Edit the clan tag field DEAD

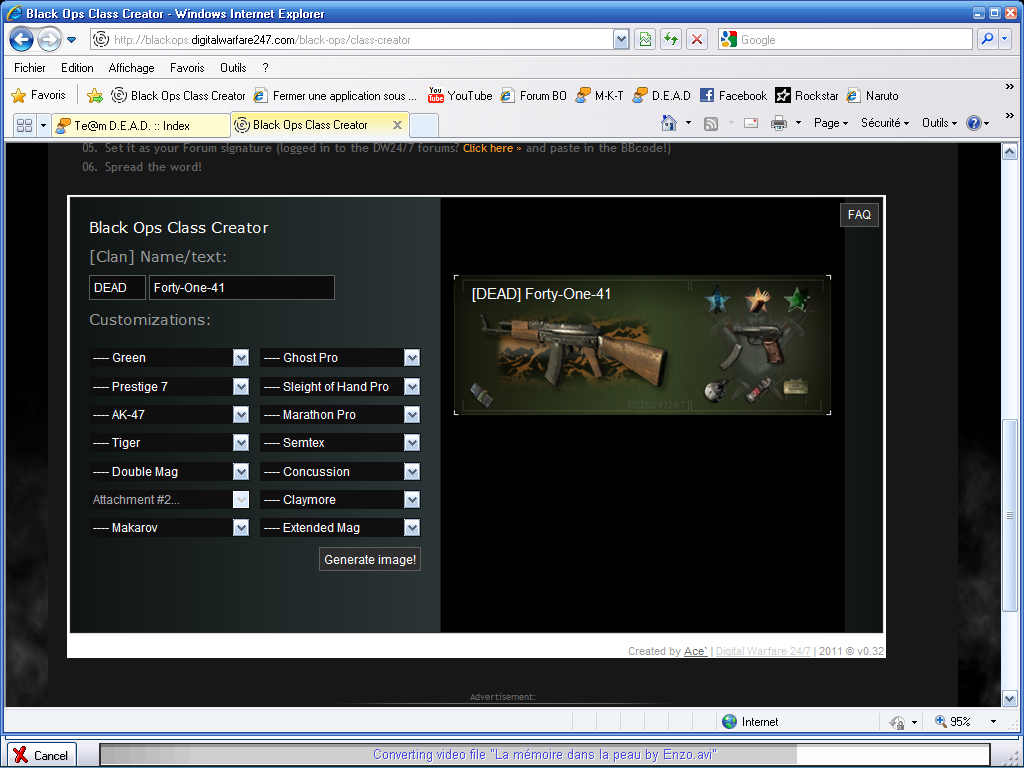[118, 288]
